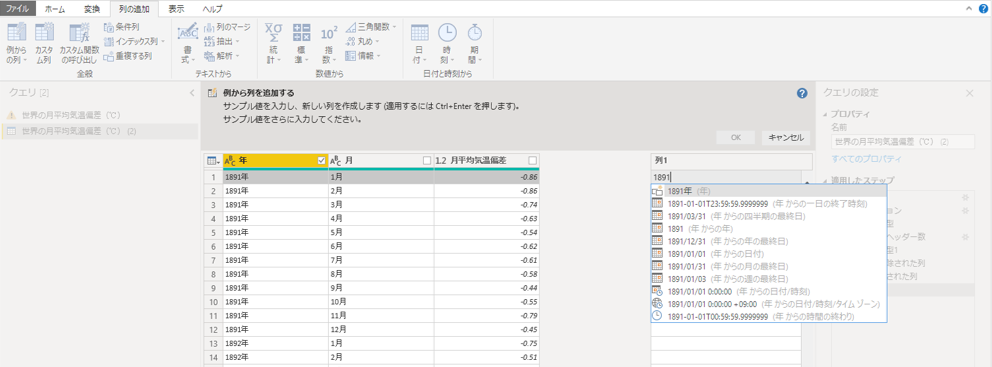992x367 pixels.
Task: Select the 月 column header
Action: coord(381,161)
